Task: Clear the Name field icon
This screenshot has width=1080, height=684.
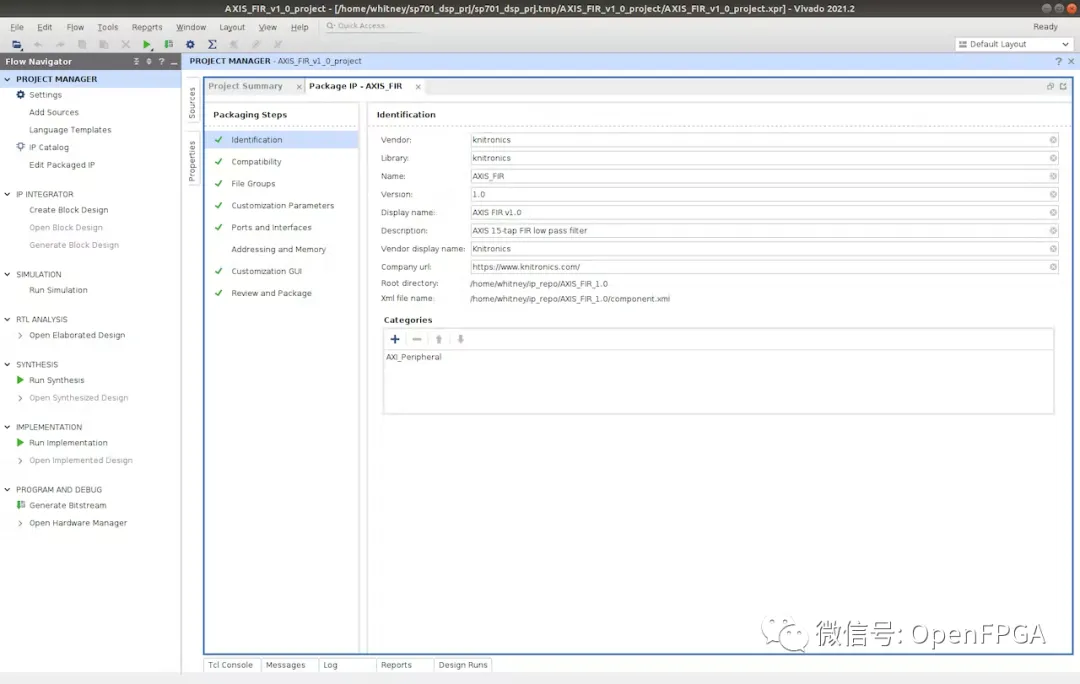Action: click(1053, 176)
